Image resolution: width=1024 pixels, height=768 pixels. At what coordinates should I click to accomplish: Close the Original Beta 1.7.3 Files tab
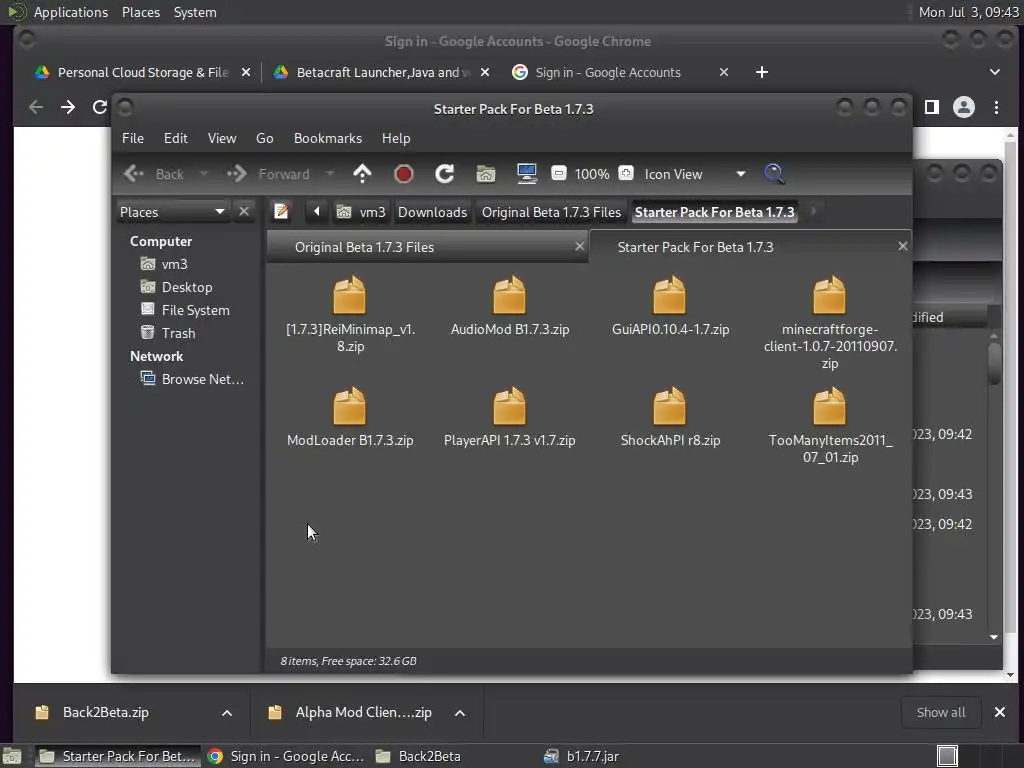pyautogui.click(x=579, y=246)
